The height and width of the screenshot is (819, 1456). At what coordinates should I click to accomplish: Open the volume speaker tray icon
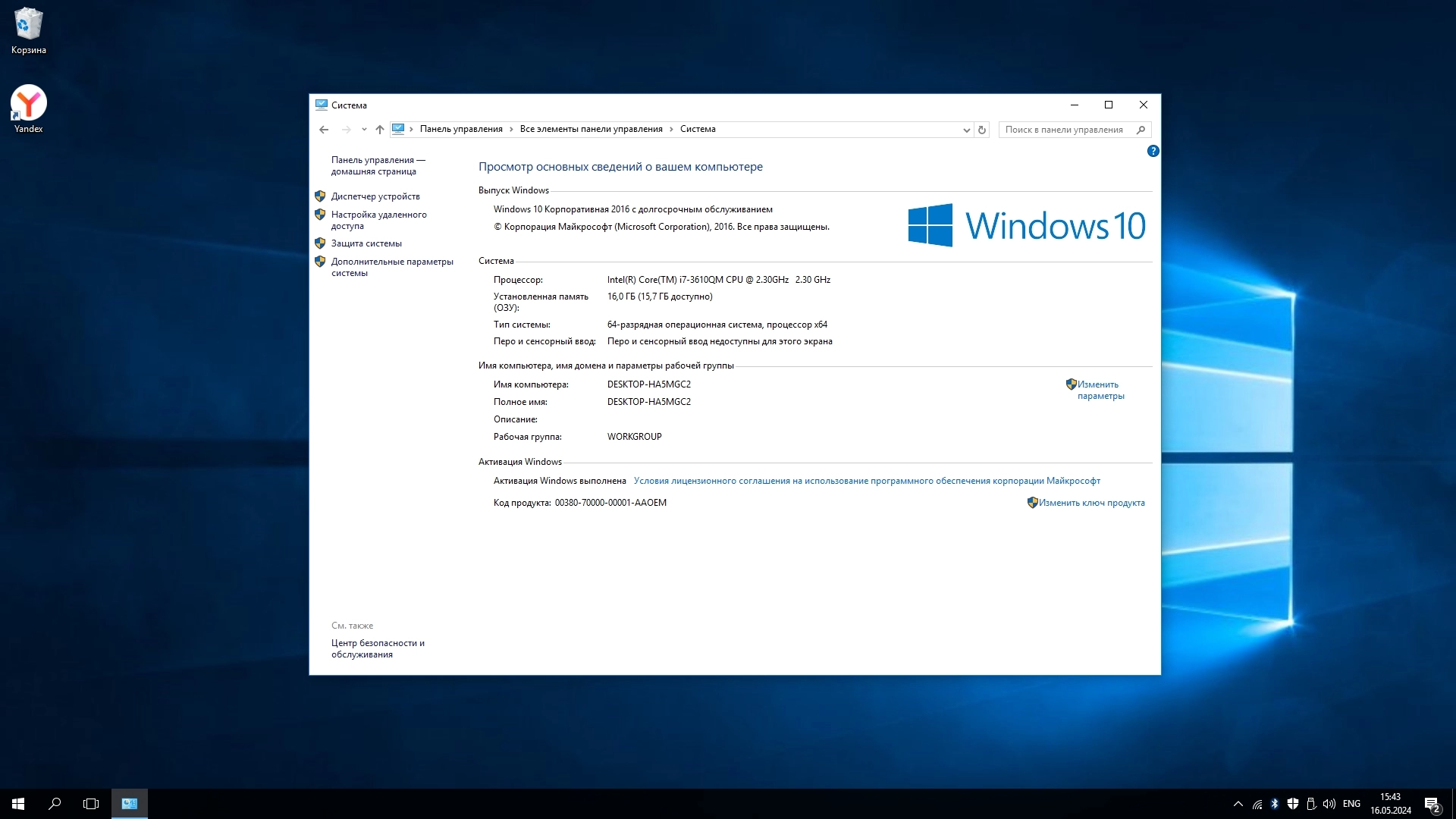pos(1329,804)
